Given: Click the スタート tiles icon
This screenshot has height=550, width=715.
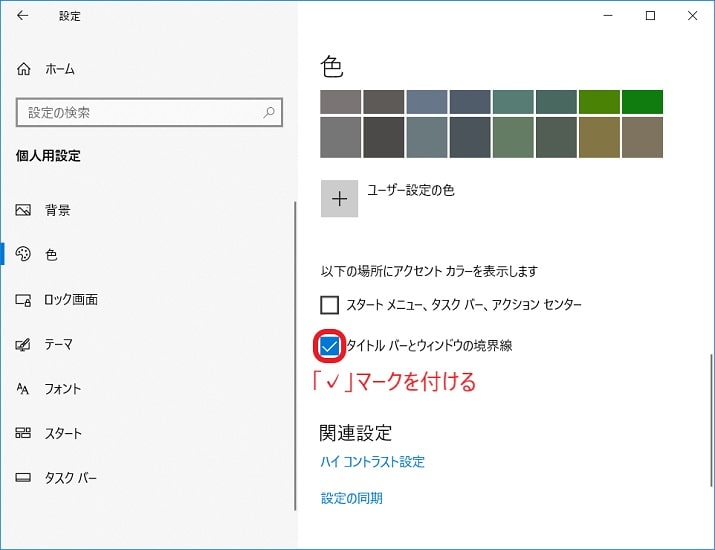Looking at the screenshot, I should point(23,432).
